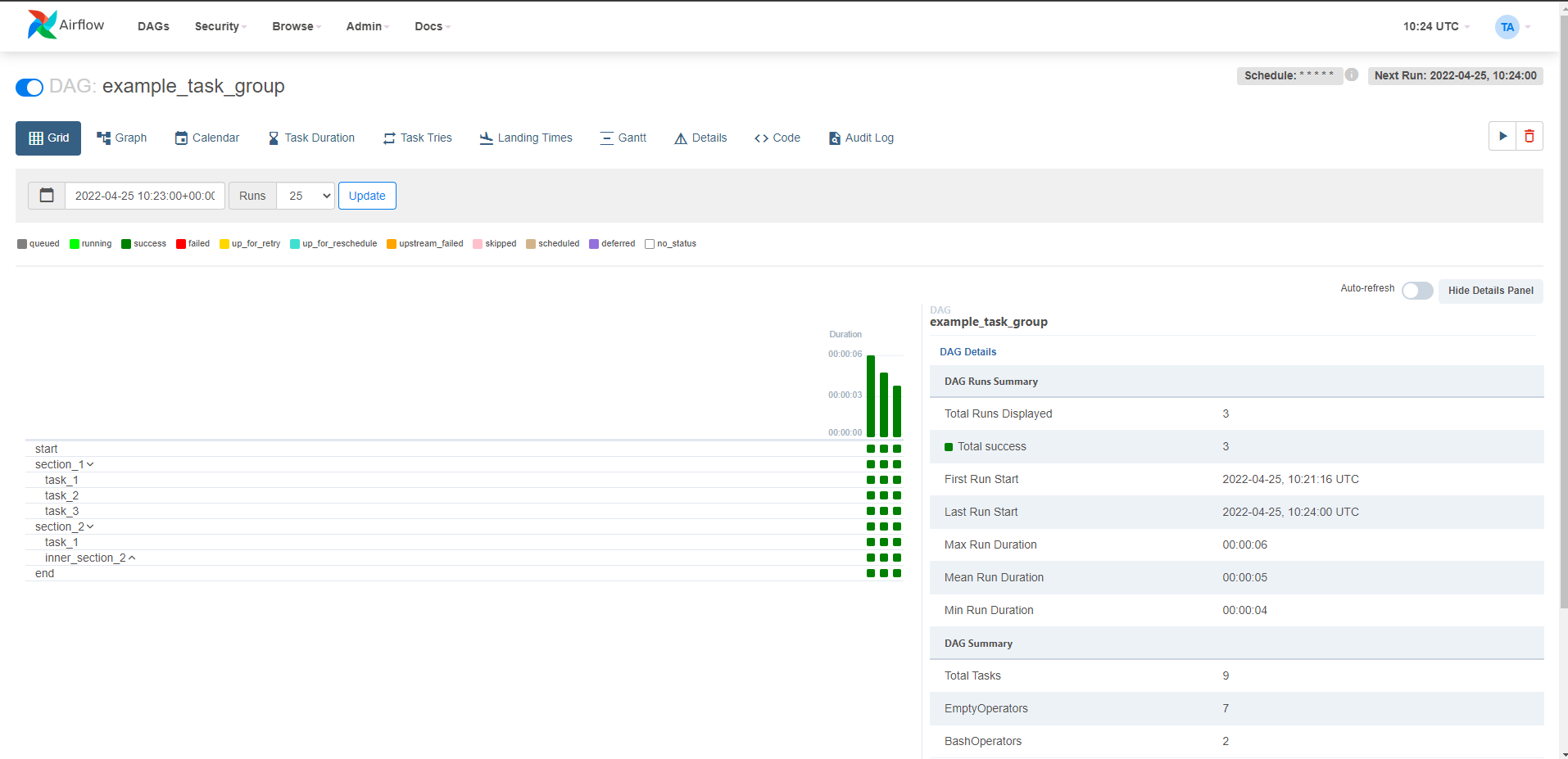This screenshot has width=1568, height=759.
Task: Open the Audit Log view
Action: click(x=860, y=138)
